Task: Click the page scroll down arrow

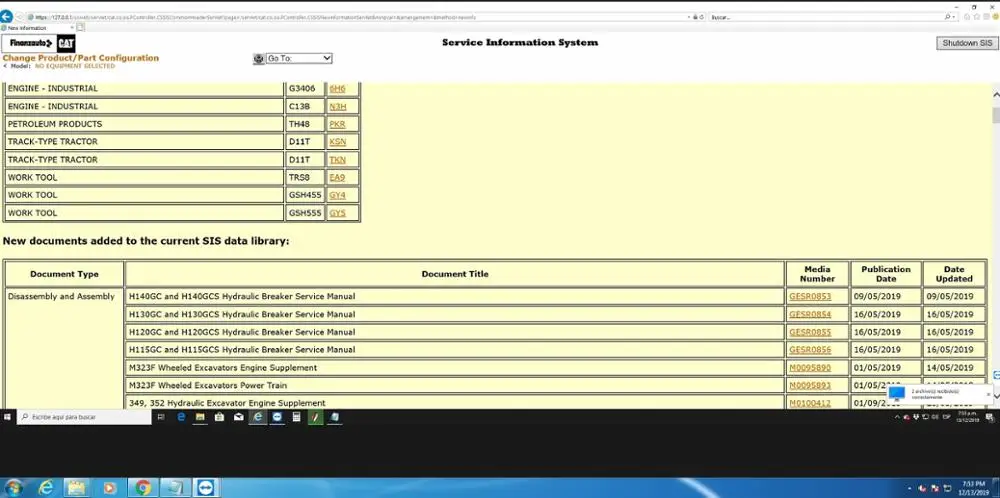Action: click(x=996, y=396)
